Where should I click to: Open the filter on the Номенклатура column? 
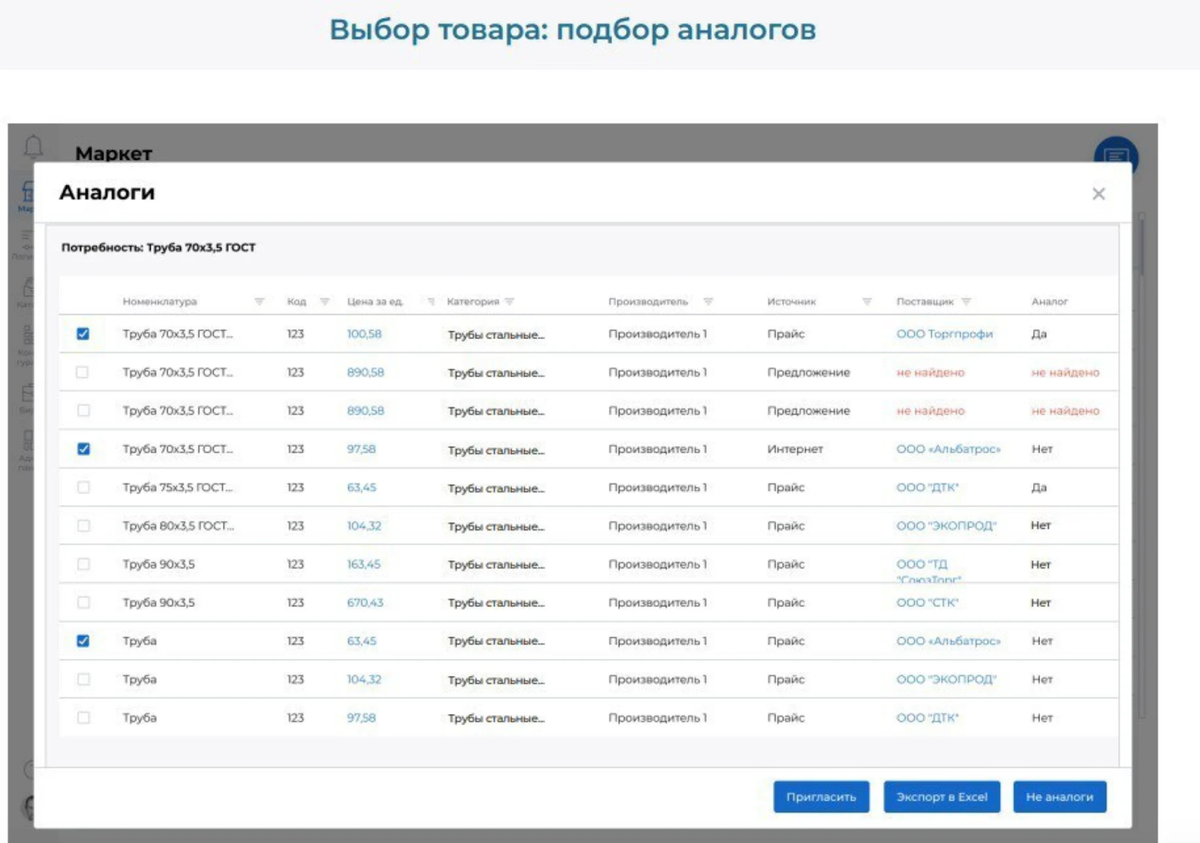(259, 300)
